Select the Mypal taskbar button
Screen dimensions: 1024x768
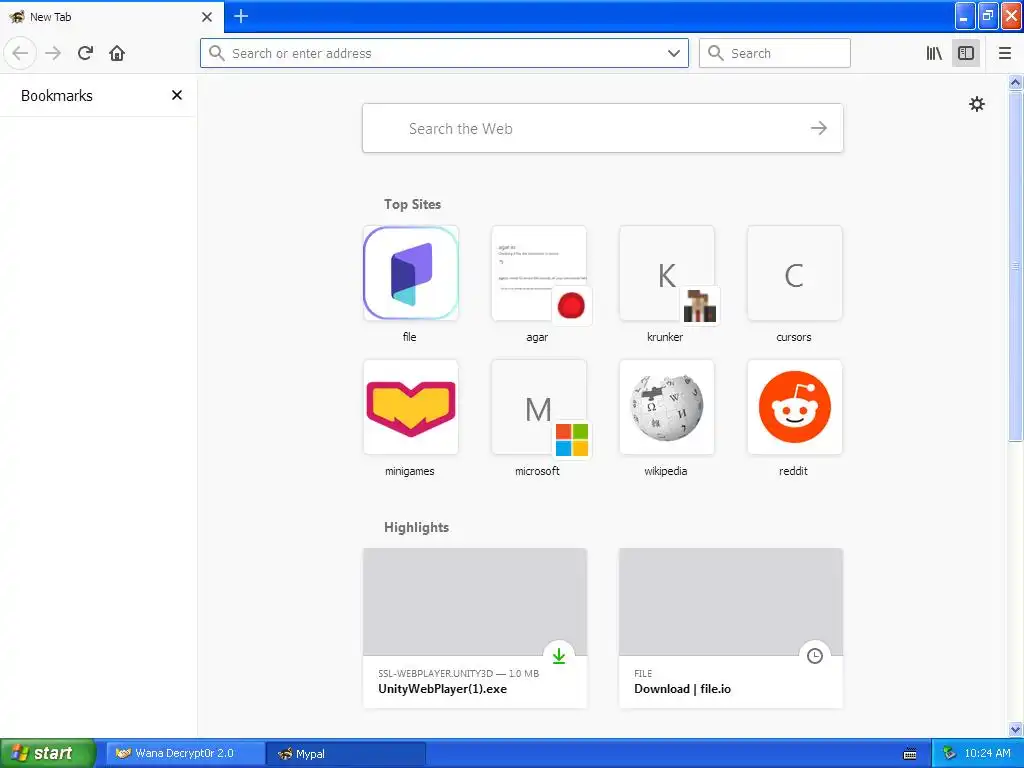point(346,754)
